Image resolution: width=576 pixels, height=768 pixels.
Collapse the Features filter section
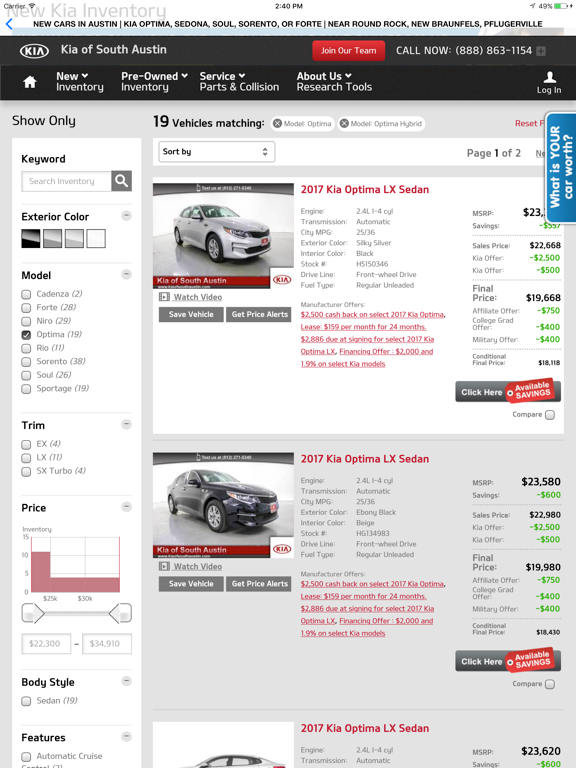(x=126, y=736)
